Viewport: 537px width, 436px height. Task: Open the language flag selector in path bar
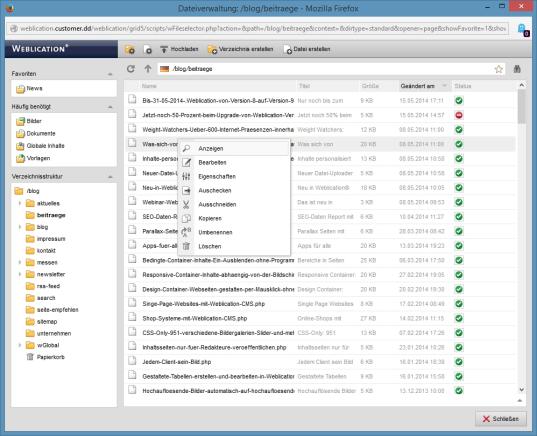(164, 69)
